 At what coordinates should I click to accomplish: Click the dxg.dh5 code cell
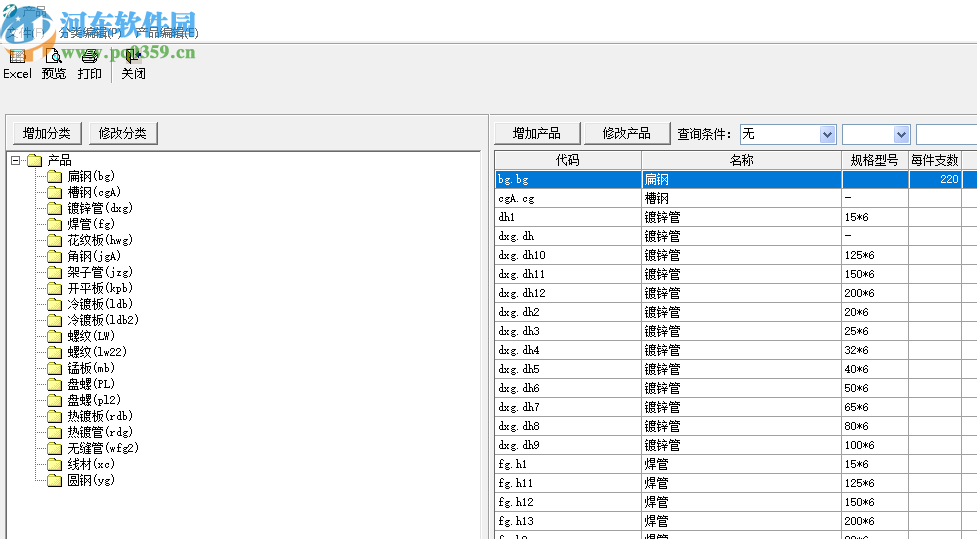tap(568, 370)
